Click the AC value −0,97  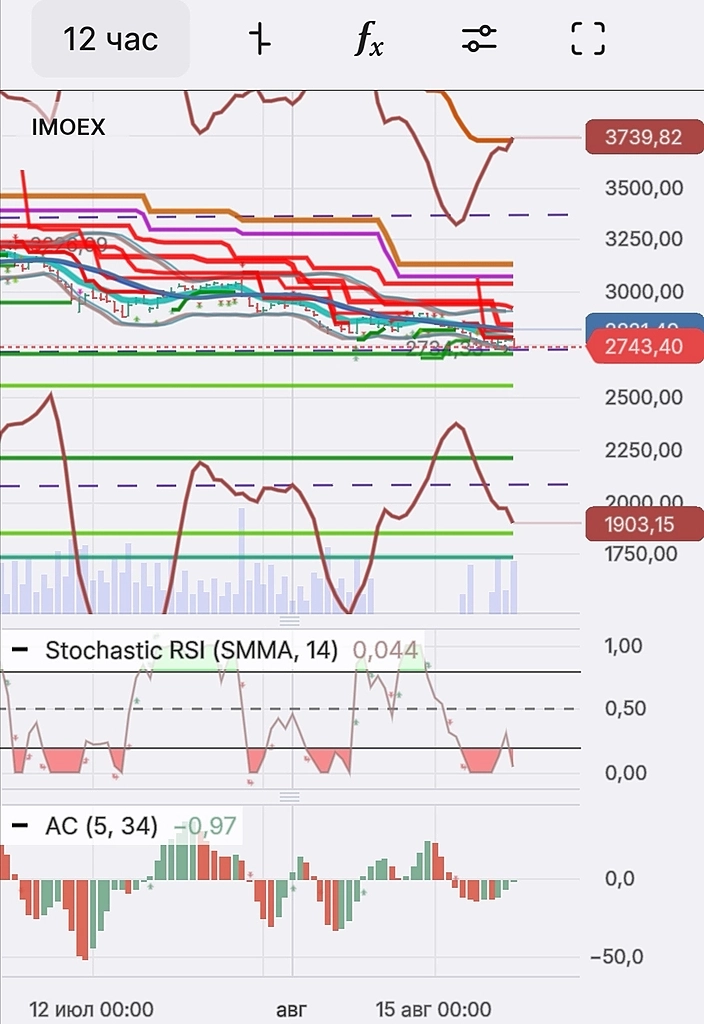coord(204,825)
